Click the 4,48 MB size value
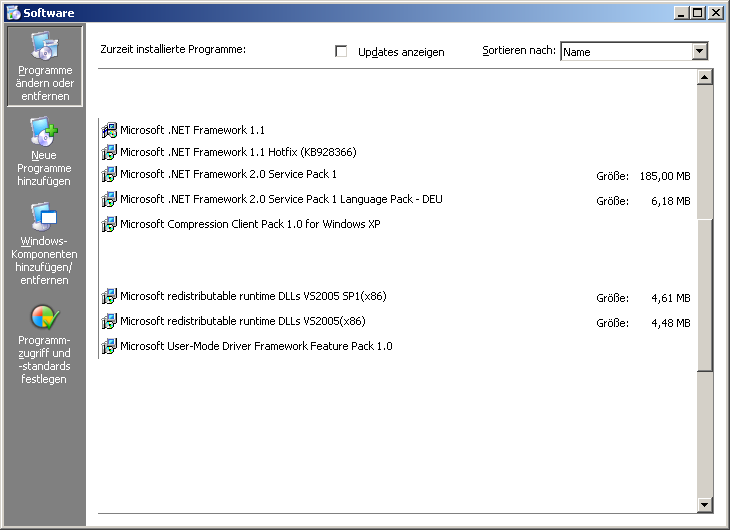The height and width of the screenshot is (530, 730). click(x=670, y=324)
